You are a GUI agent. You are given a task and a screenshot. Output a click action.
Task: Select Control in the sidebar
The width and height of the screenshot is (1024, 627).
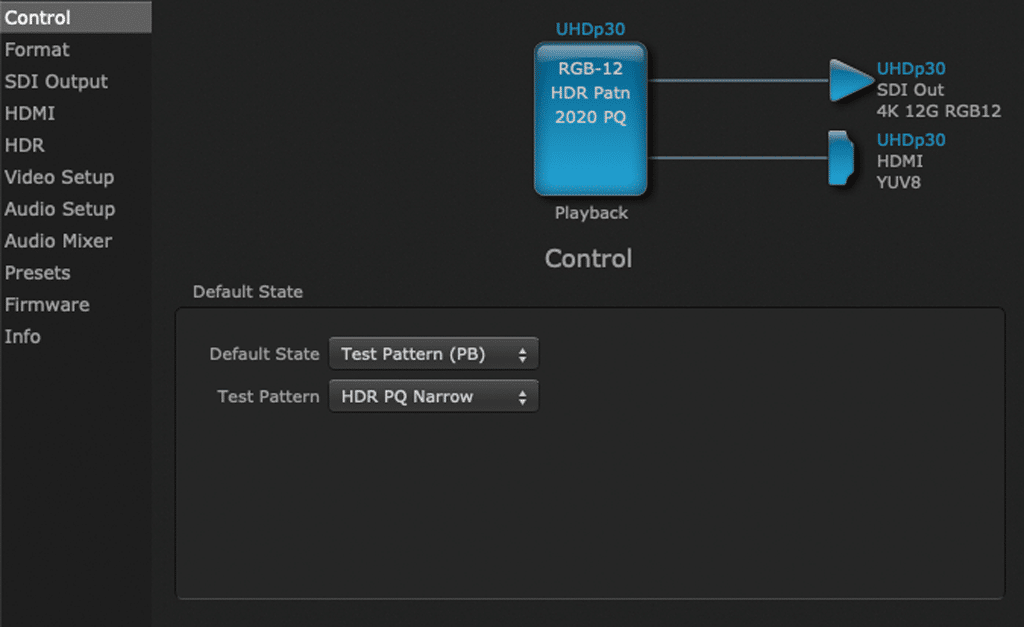38,18
